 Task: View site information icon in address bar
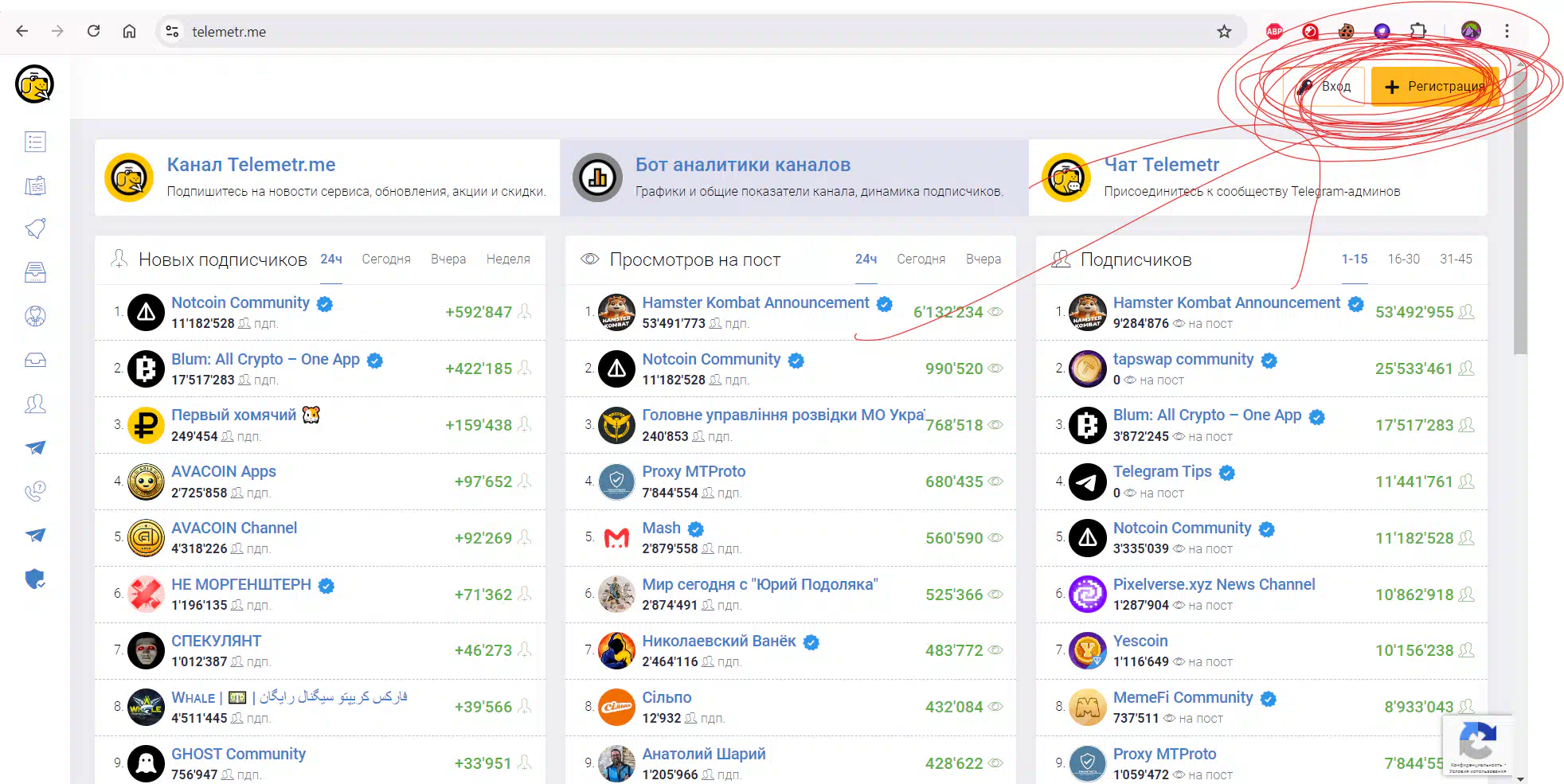click(172, 31)
